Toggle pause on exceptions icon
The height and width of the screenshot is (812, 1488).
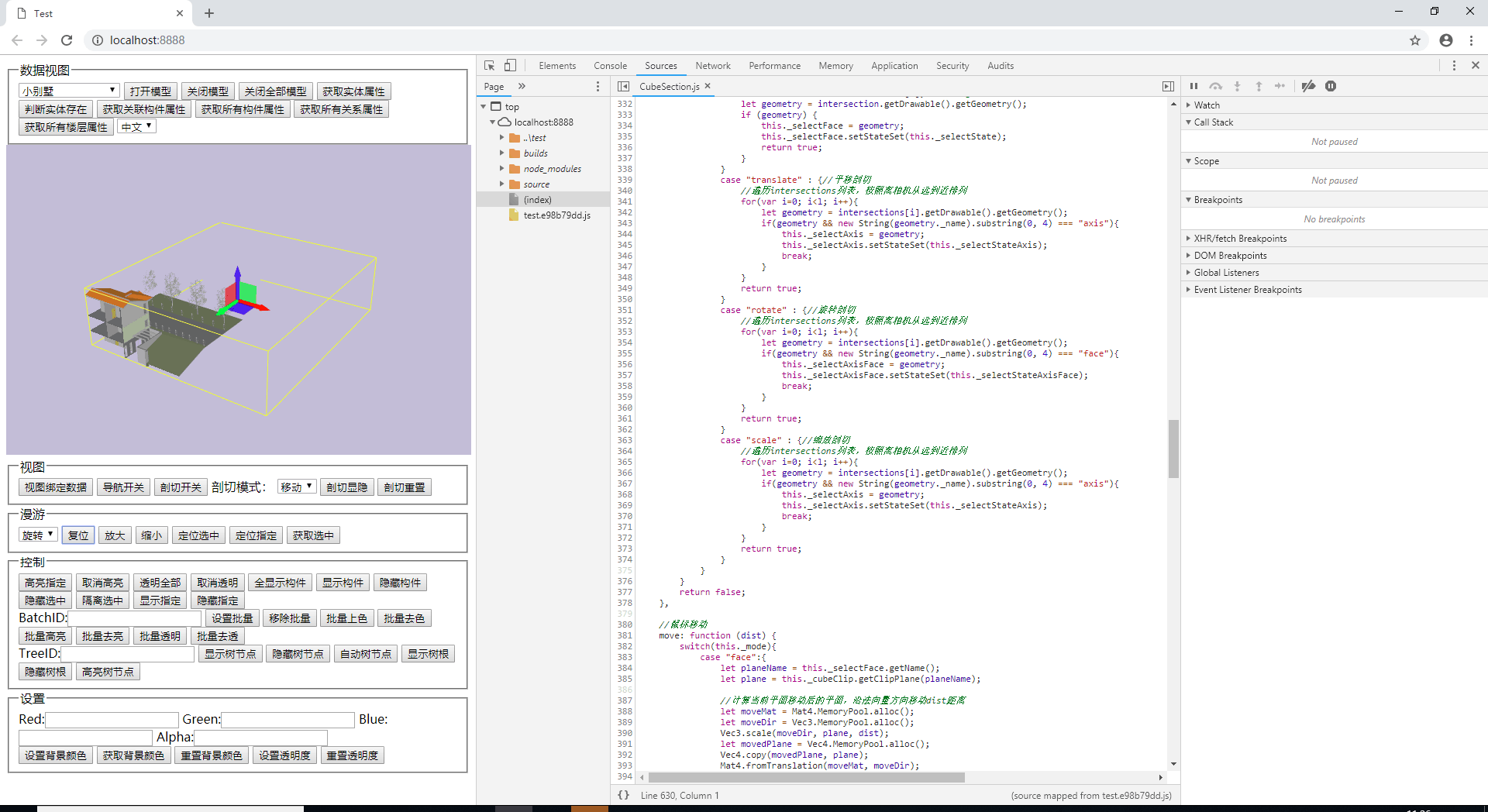[x=1331, y=86]
